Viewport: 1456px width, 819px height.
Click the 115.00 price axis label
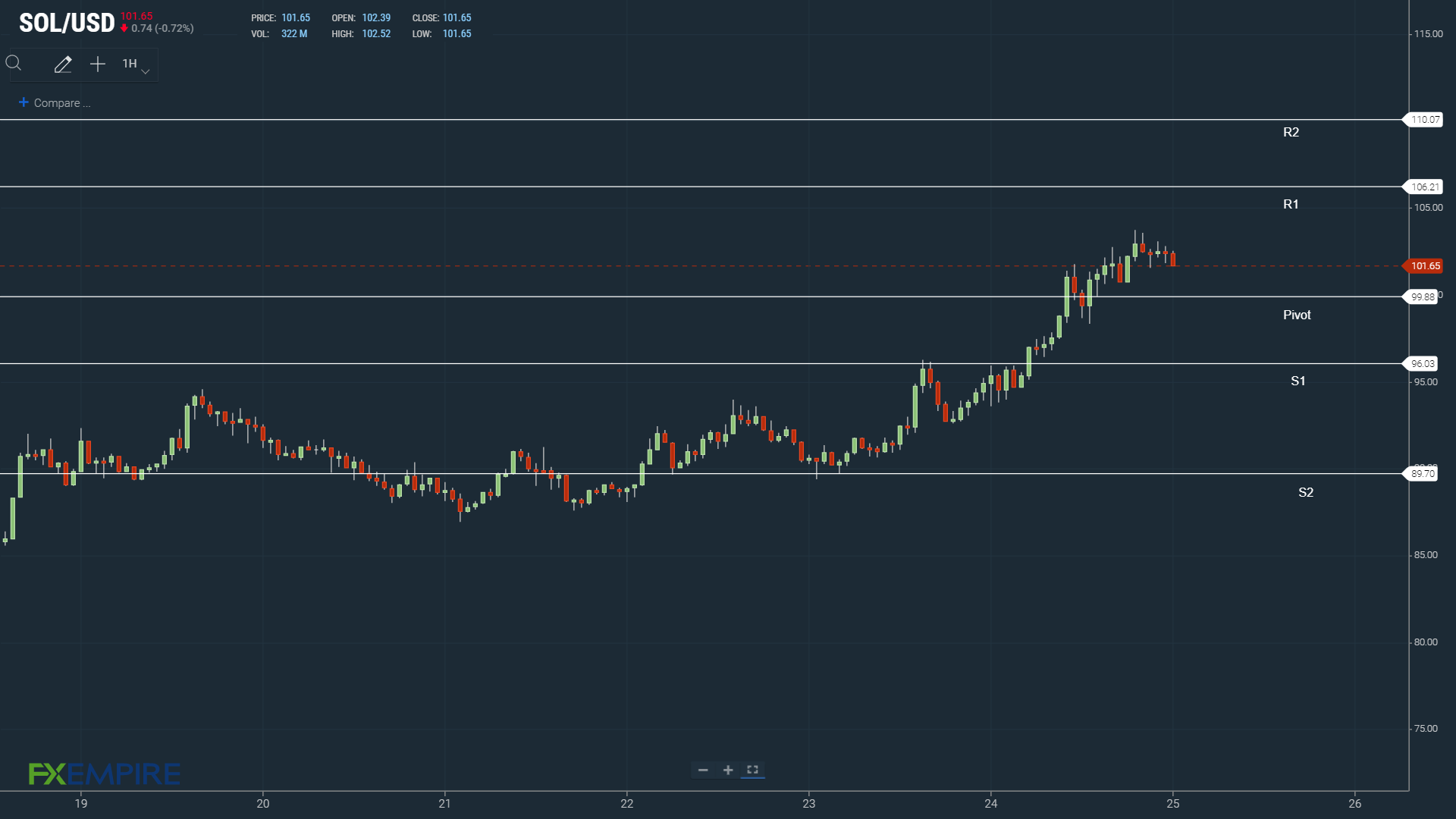click(1429, 34)
